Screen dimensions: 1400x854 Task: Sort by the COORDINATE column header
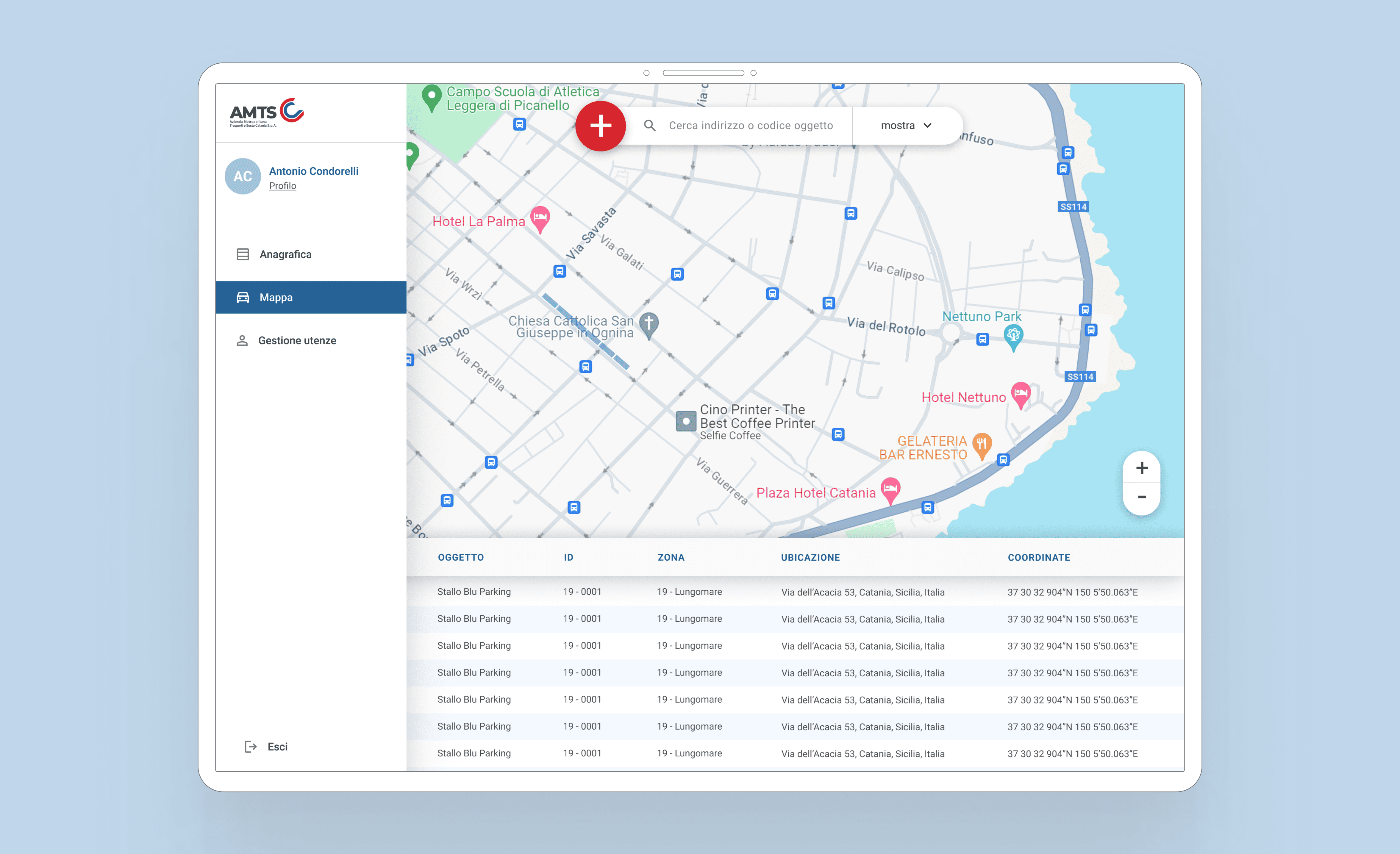[1039, 557]
